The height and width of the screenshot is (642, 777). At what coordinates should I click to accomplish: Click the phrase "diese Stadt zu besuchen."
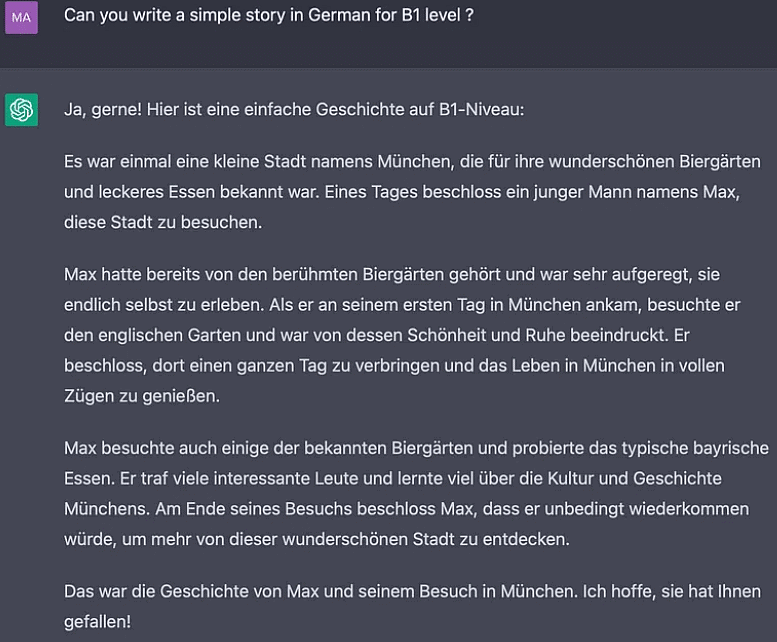[163, 222]
